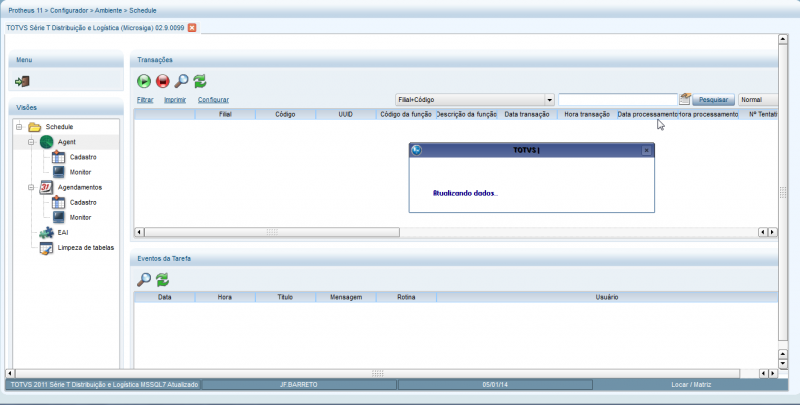Select Schedule in the tree
The image size is (800, 405).
coord(59,126)
